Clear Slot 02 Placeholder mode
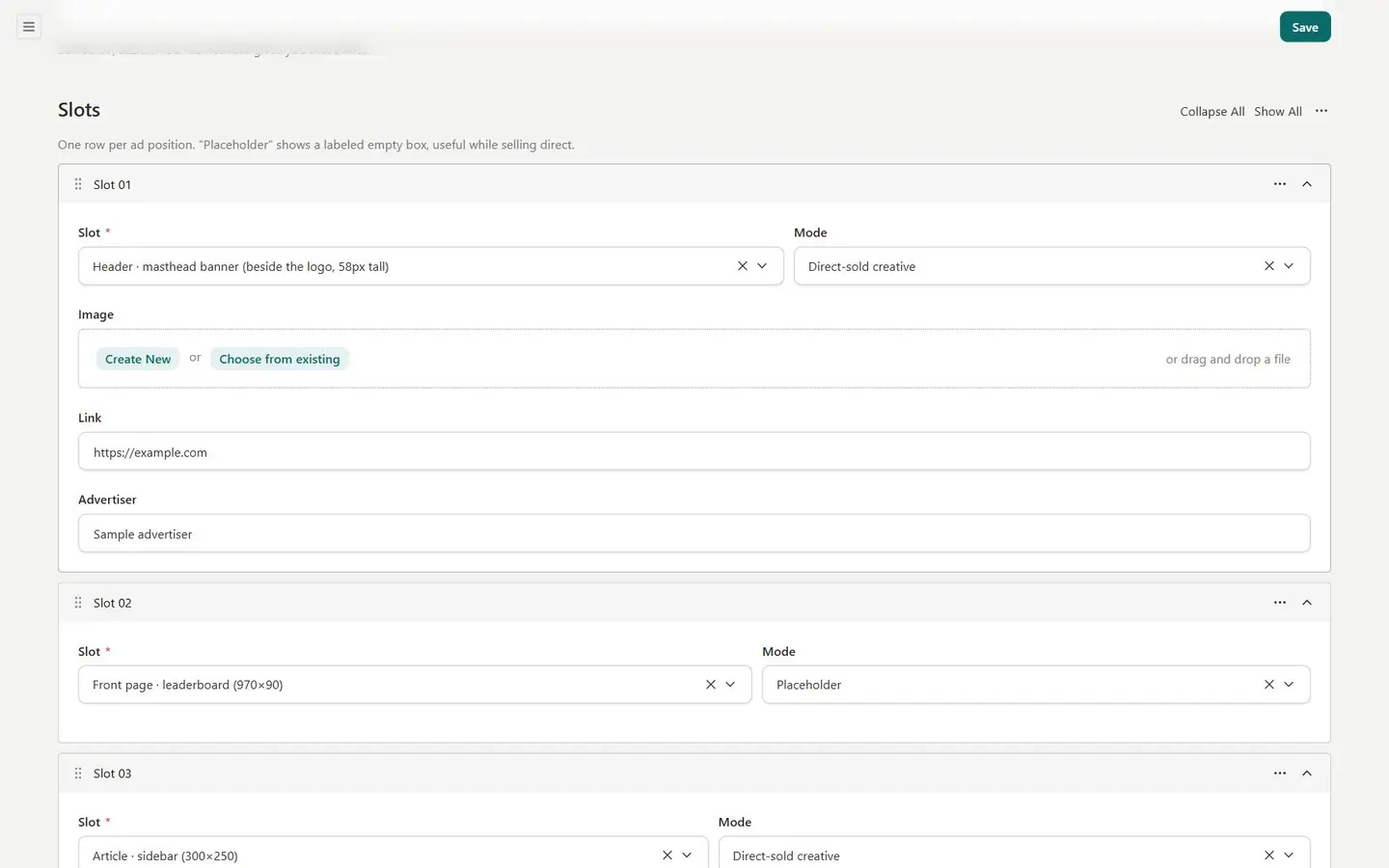1389x868 pixels. pyautogui.click(x=1269, y=685)
